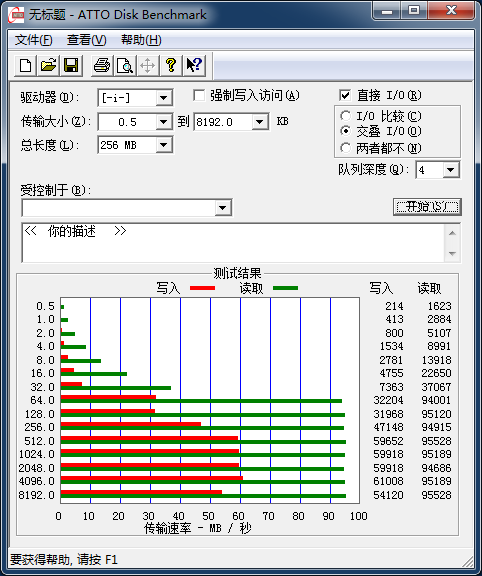Open the 查看(V) menu
The height and width of the screenshot is (576, 482).
(87, 40)
